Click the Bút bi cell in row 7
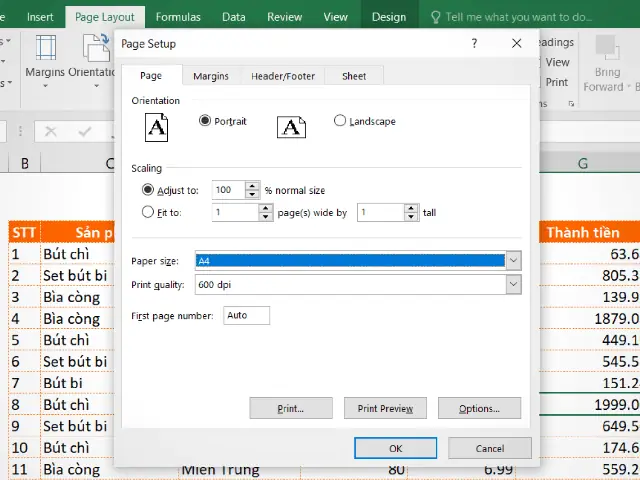This screenshot has width=640, height=480. tap(78, 383)
